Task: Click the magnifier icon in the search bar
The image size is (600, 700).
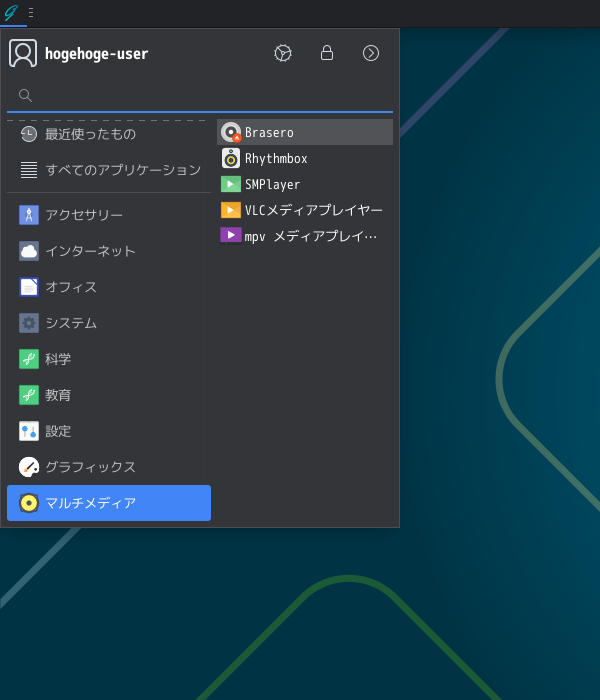Action: point(25,95)
